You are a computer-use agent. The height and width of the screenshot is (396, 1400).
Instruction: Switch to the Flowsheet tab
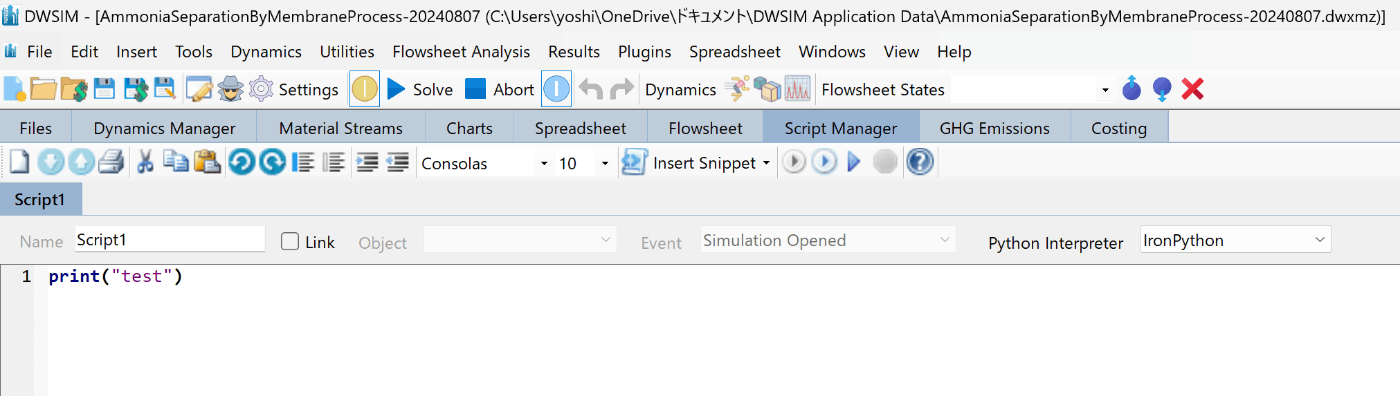(706, 128)
